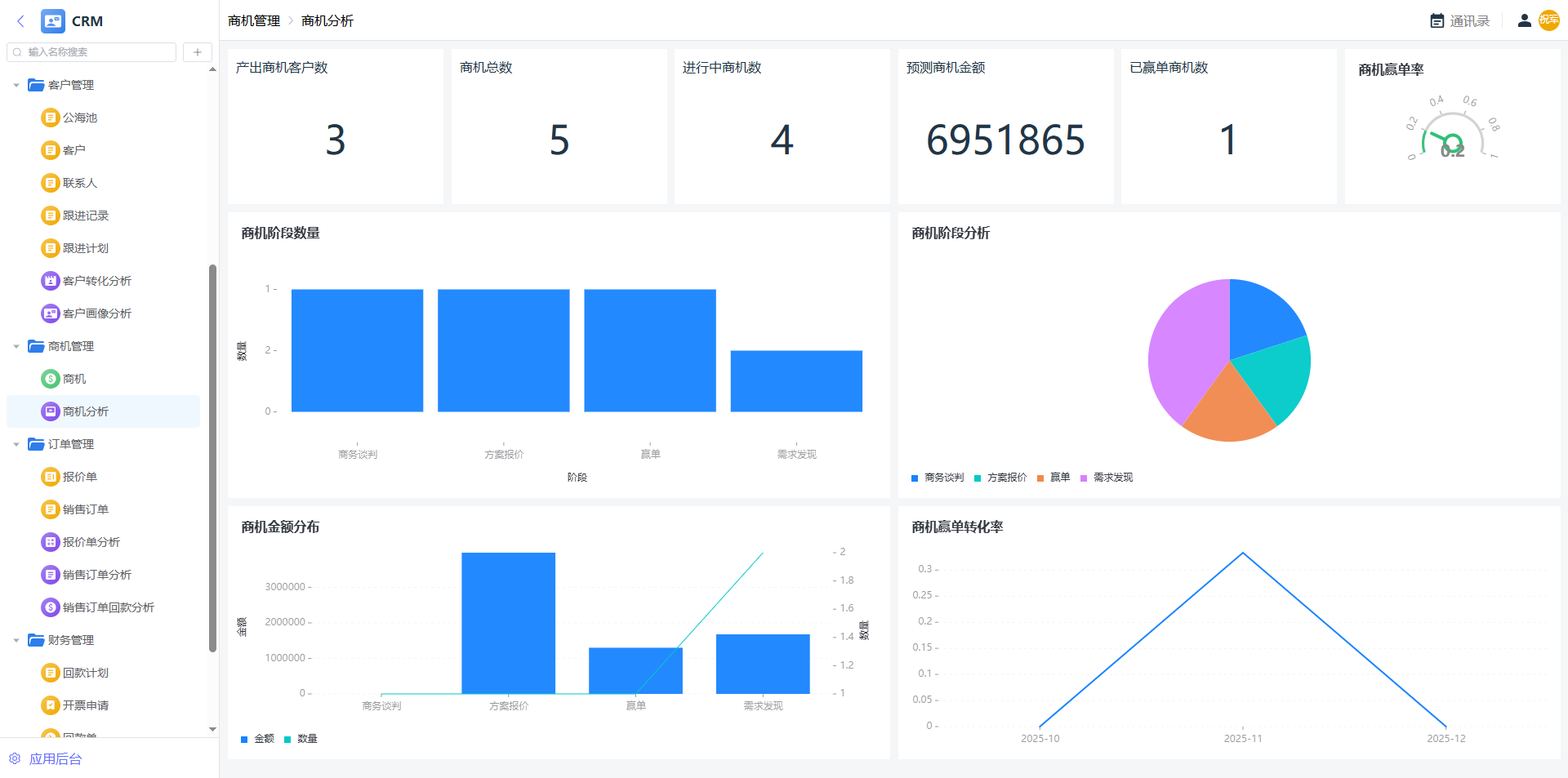The height and width of the screenshot is (778, 1568).
Task: Toggle the 数量 series legend
Action: [301, 739]
